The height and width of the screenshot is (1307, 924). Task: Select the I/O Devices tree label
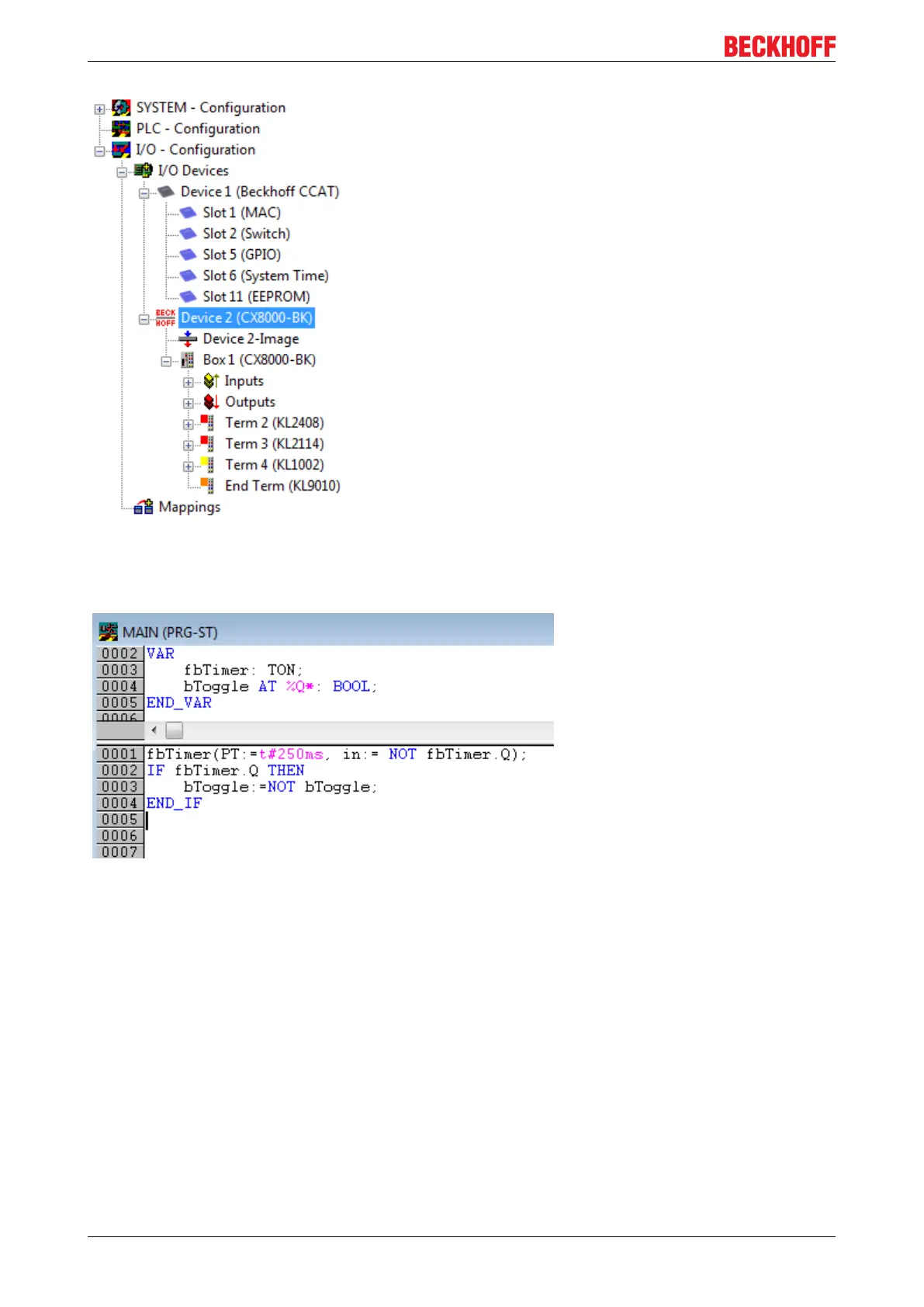pos(193,171)
